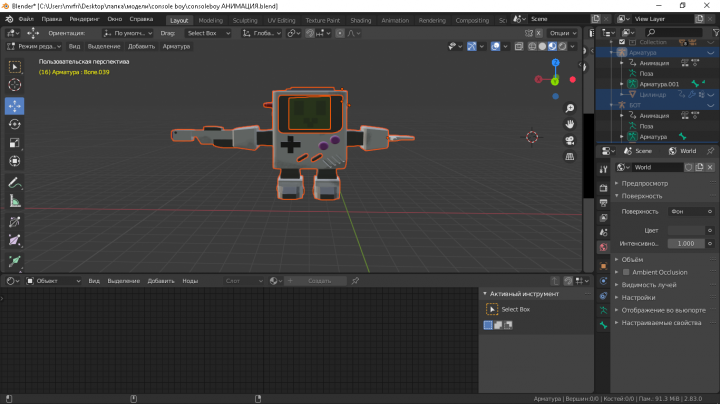Screen dimensions: 720x404
Task: Expand the Viewport Display panel
Action: click(x=664, y=310)
